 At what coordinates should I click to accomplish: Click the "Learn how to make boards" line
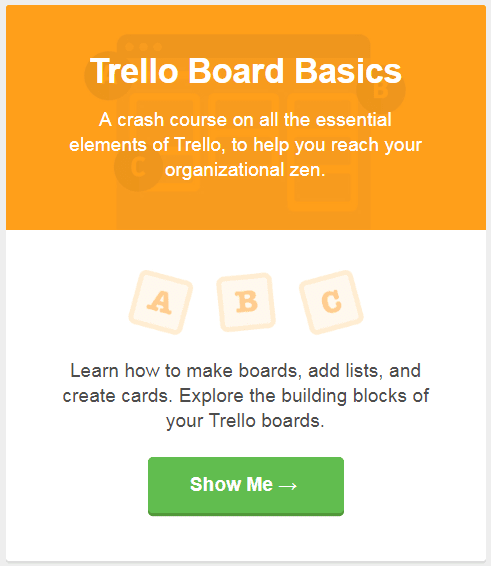246,371
